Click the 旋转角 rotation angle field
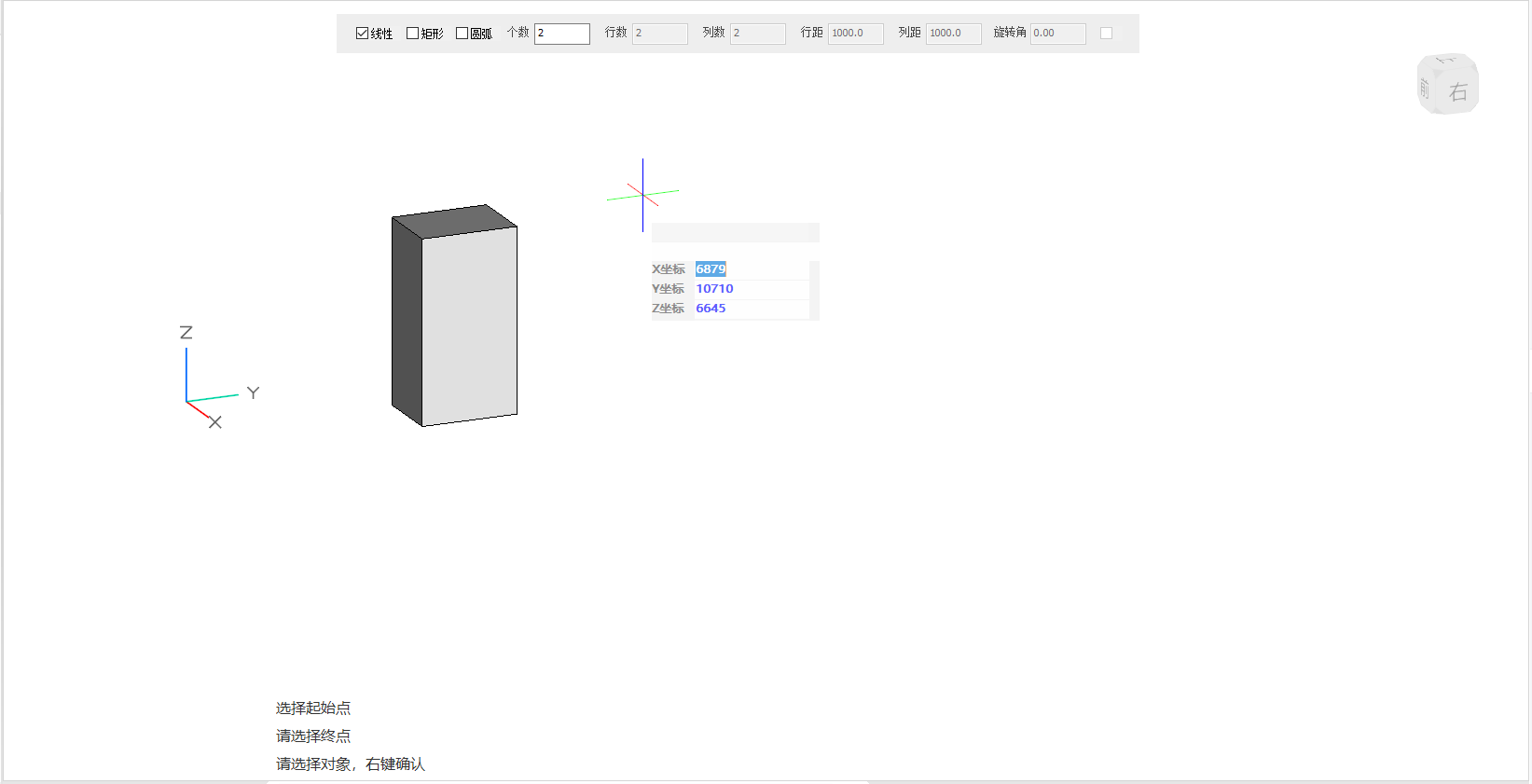 click(x=1058, y=34)
